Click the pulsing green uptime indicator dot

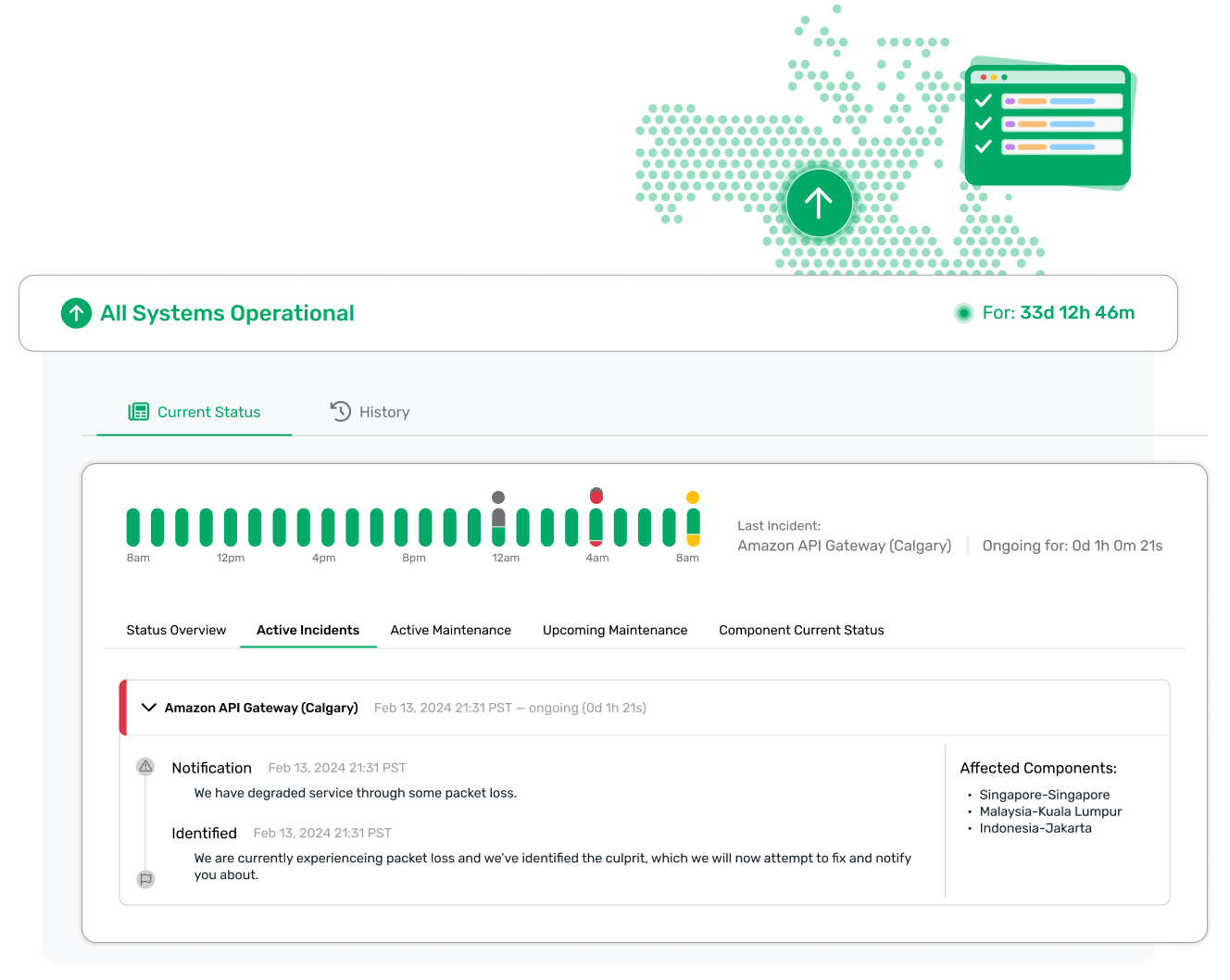coord(963,313)
